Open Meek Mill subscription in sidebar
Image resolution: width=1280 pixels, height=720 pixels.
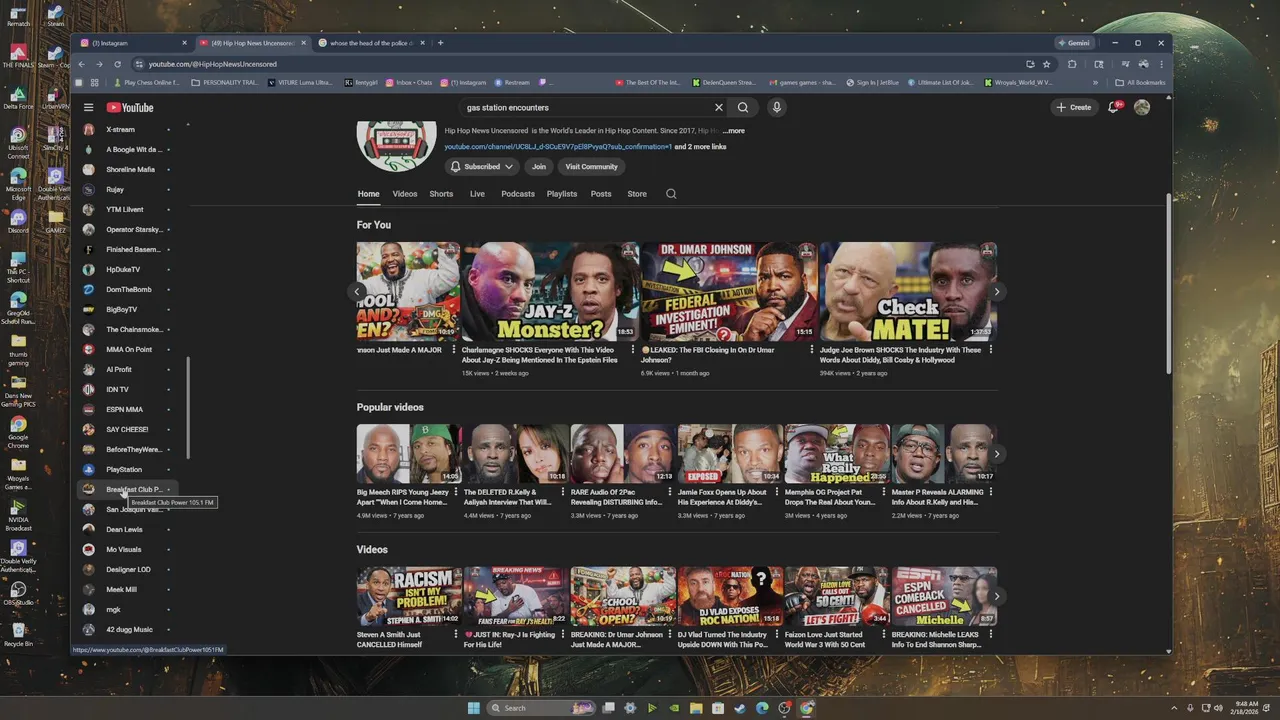click(128, 589)
